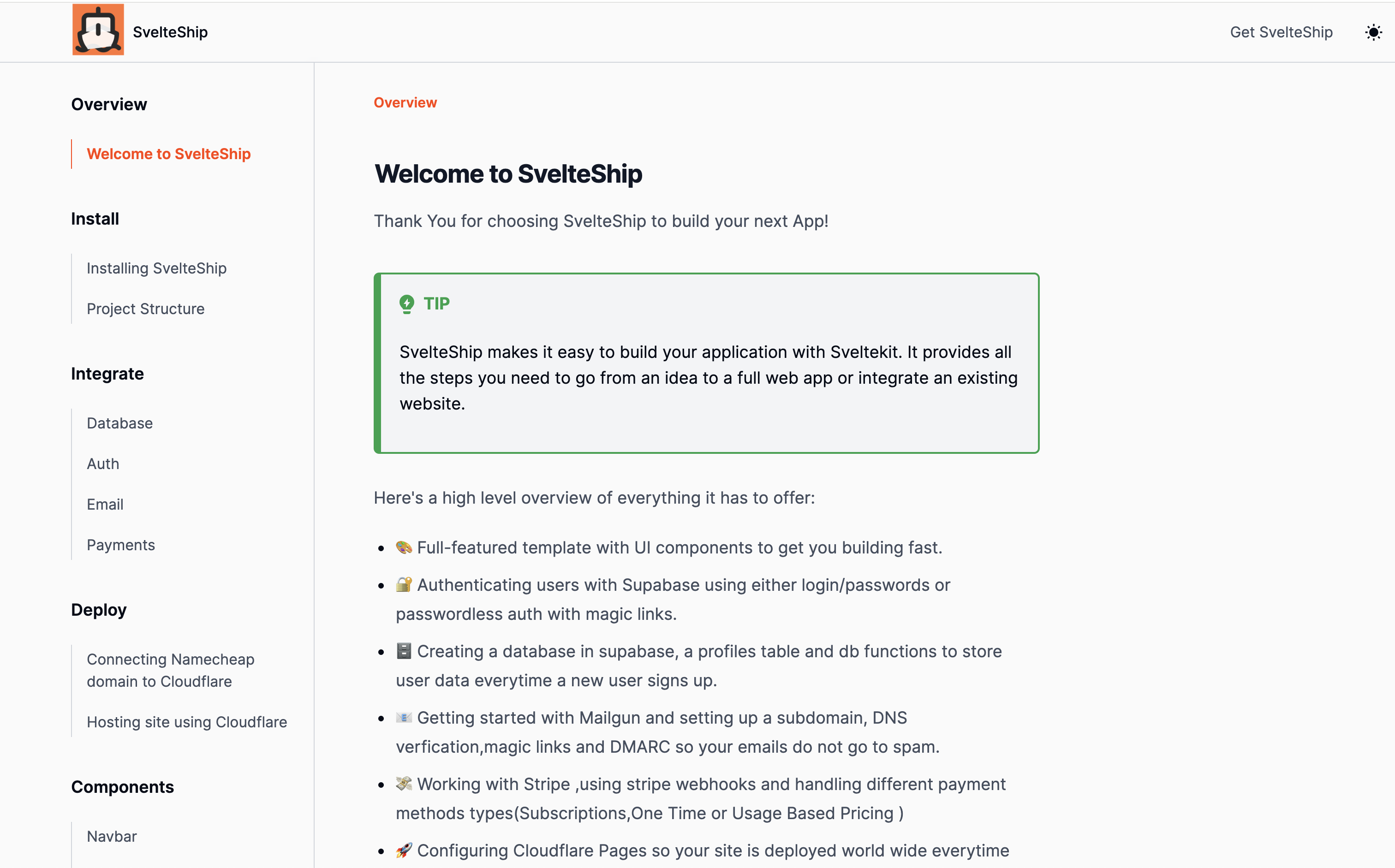Select Welcome to SvelteShip in sidebar
The image size is (1395, 868).
click(169, 154)
